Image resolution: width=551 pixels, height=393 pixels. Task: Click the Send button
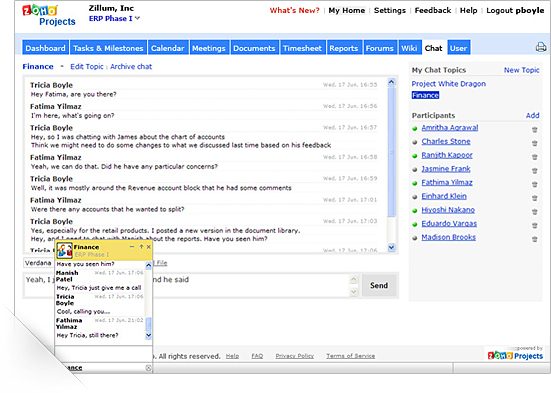point(379,285)
